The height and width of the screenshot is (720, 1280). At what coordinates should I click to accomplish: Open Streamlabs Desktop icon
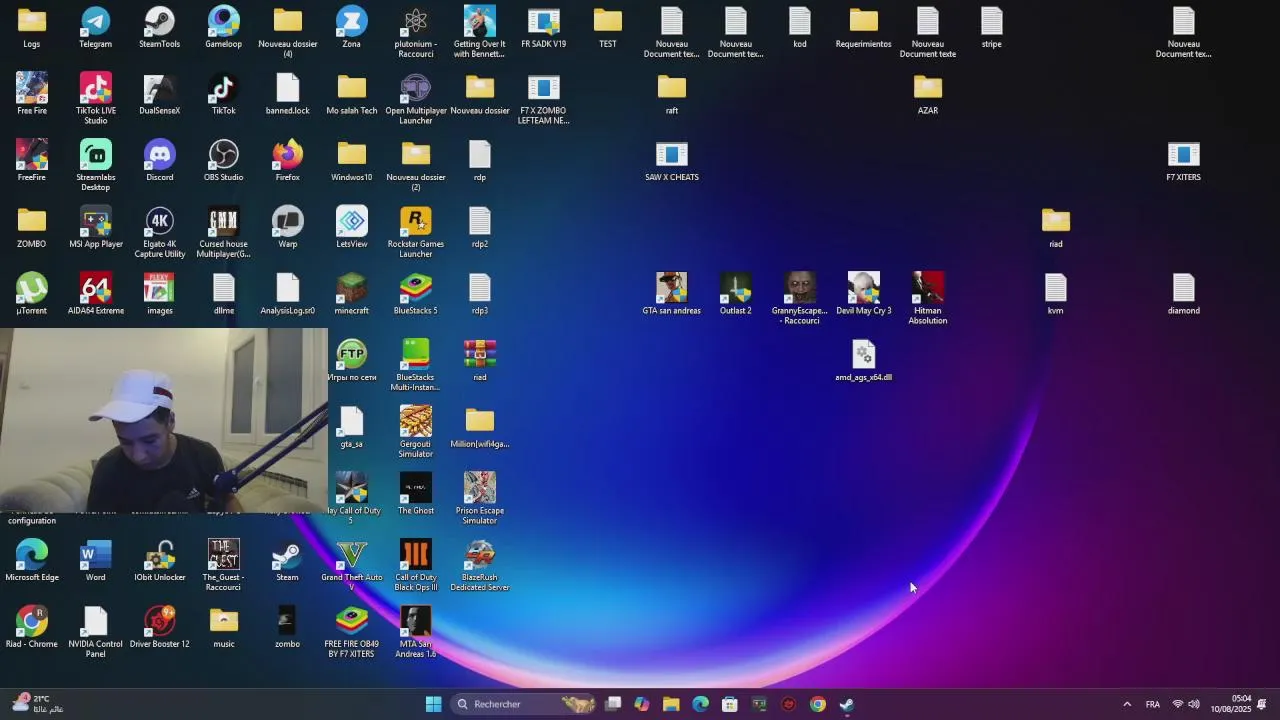coord(96,165)
